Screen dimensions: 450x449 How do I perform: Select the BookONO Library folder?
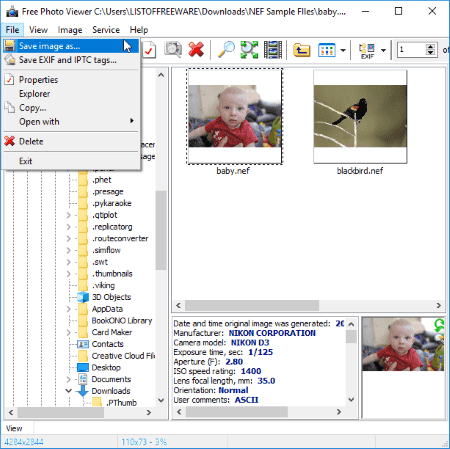coord(122,321)
